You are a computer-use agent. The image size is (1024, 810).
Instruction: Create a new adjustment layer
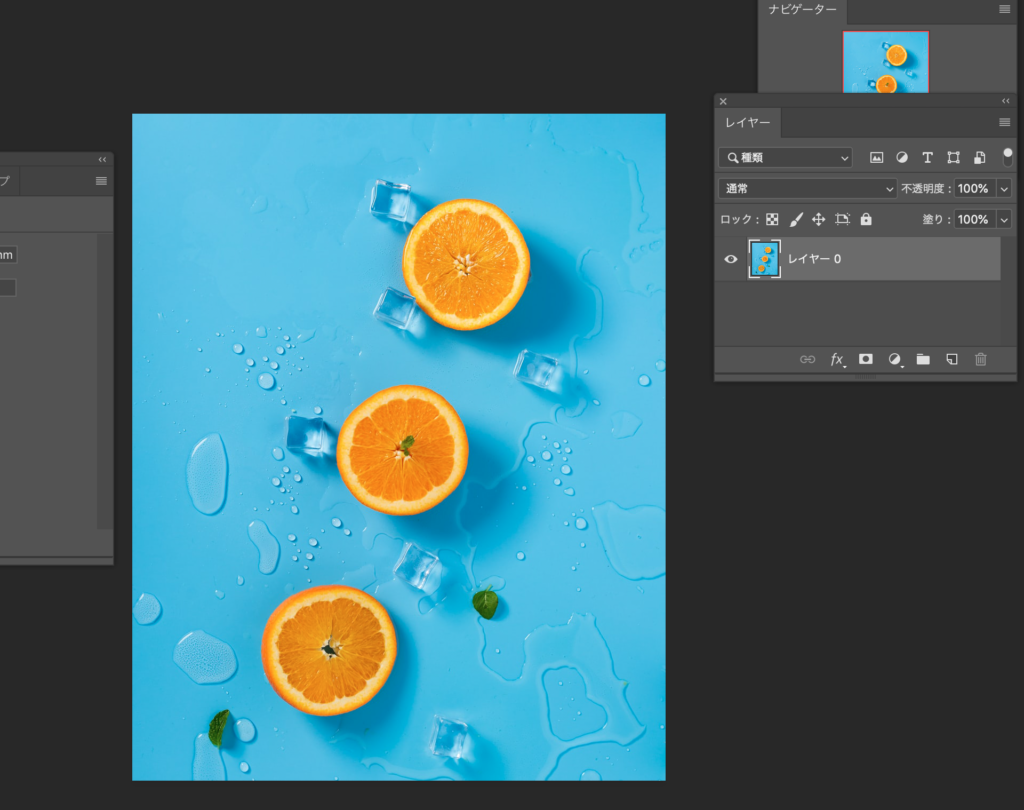tap(895, 359)
